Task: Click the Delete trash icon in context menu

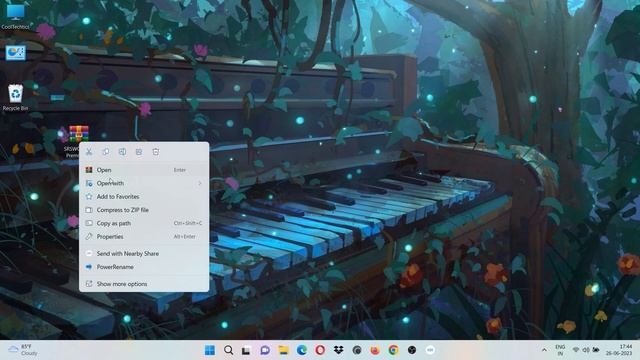Action: tap(156, 152)
